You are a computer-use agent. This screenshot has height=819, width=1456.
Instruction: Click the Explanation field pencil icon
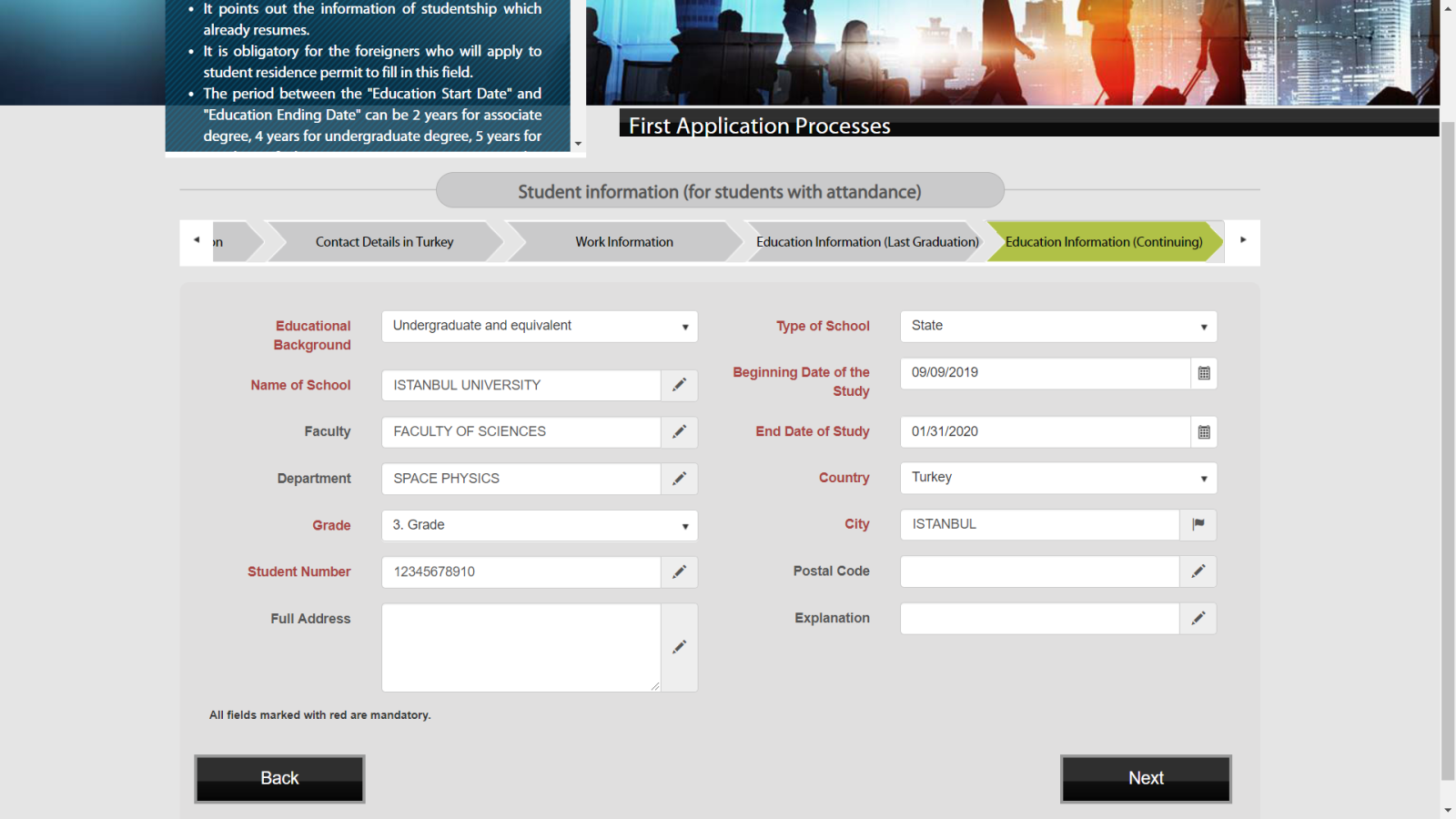click(x=1198, y=618)
